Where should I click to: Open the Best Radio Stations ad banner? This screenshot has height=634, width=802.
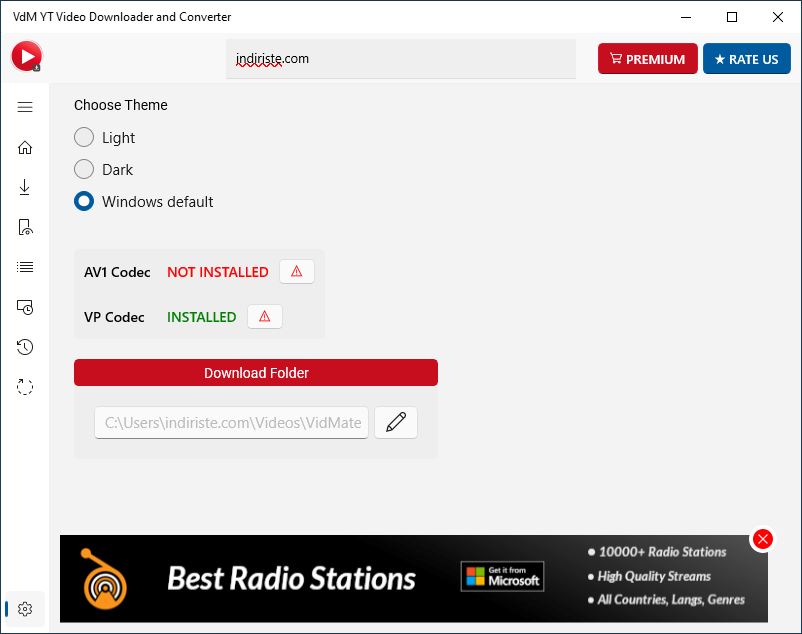(x=414, y=579)
